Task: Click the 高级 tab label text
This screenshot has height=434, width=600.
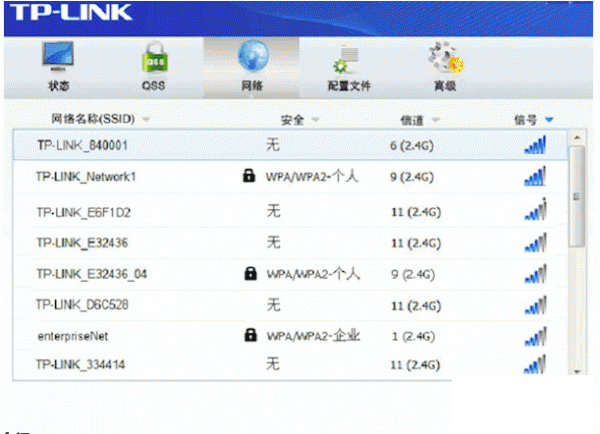Action: tap(445, 86)
